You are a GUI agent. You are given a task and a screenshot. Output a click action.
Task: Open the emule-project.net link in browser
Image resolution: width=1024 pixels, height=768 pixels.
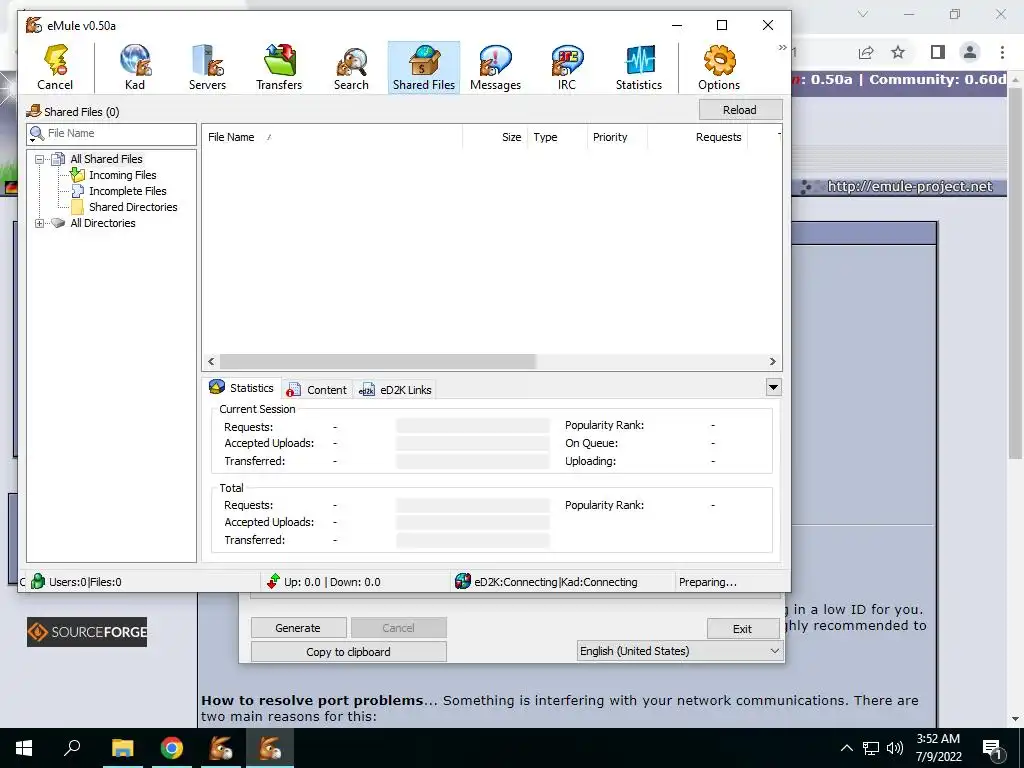(x=910, y=187)
